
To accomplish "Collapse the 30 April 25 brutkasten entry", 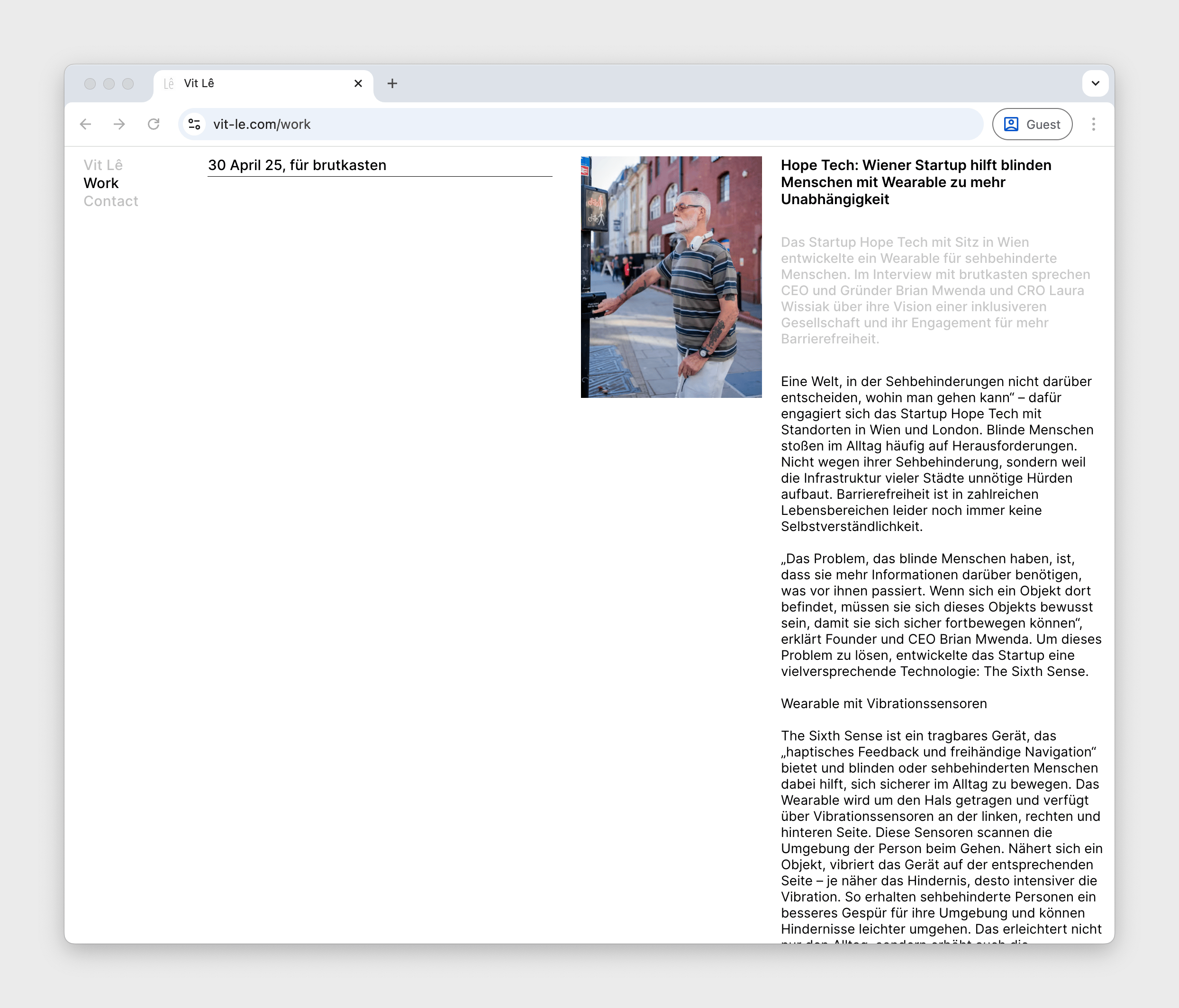I will pyautogui.click(x=297, y=165).
